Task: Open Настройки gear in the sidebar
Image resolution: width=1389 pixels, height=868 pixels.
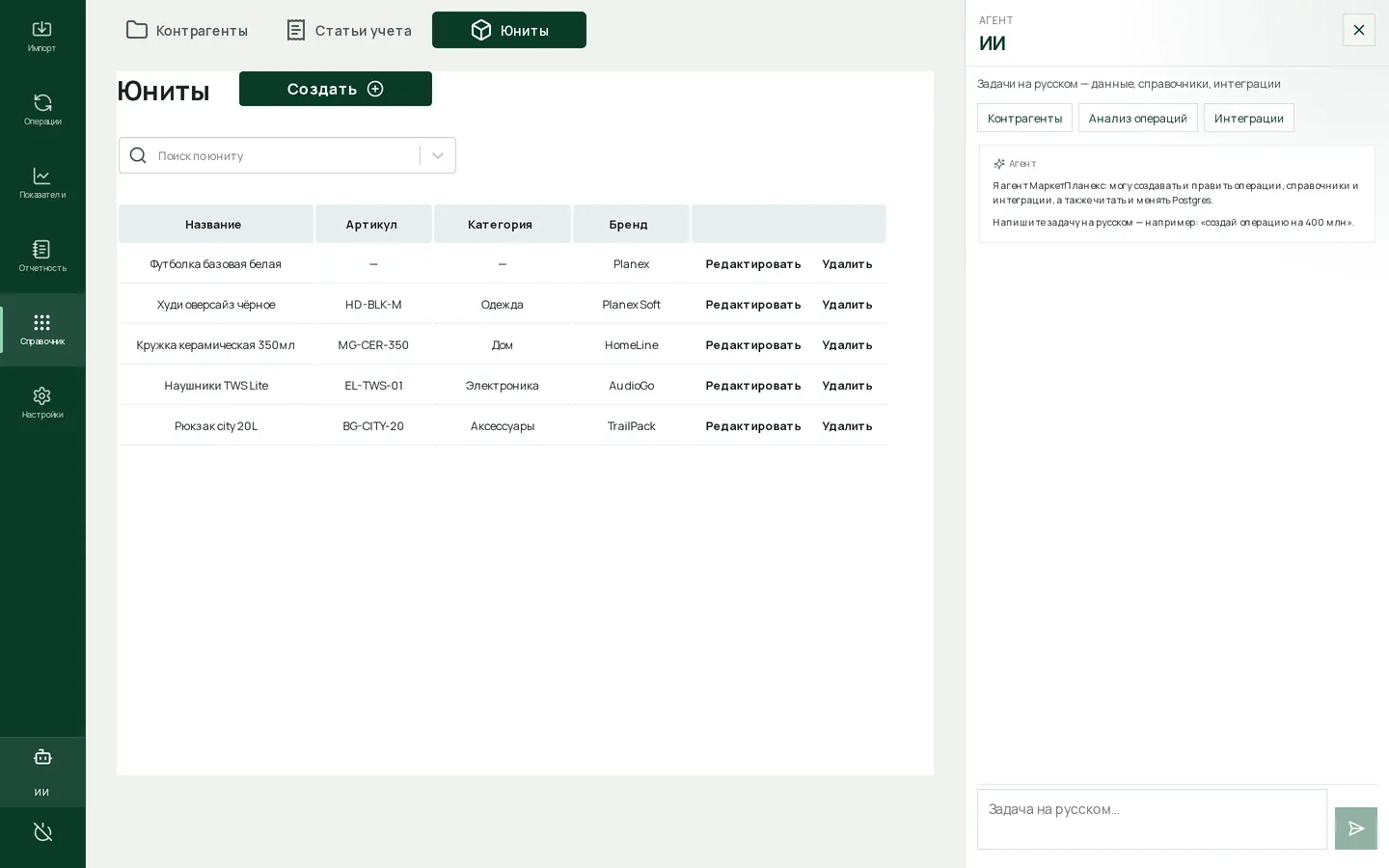Action: [x=41, y=403]
